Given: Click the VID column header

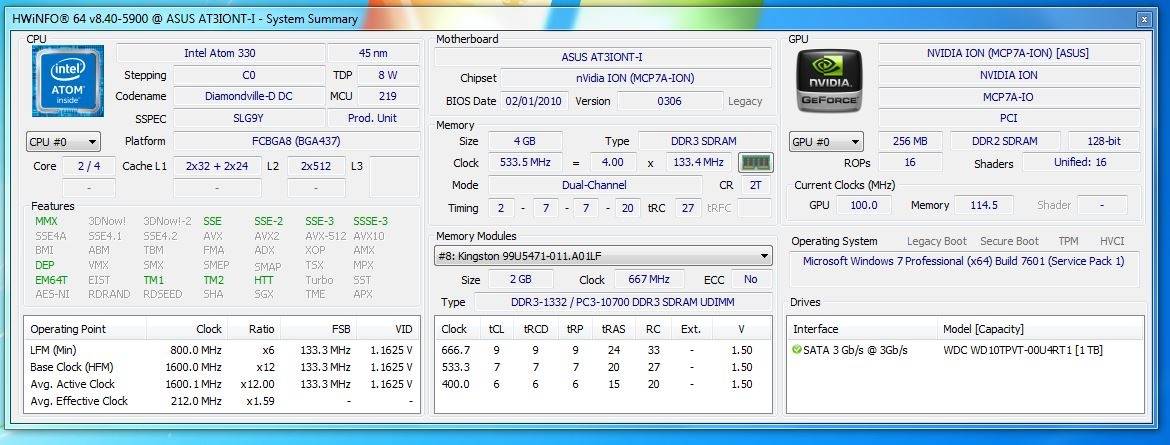Looking at the screenshot, I should [387, 329].
